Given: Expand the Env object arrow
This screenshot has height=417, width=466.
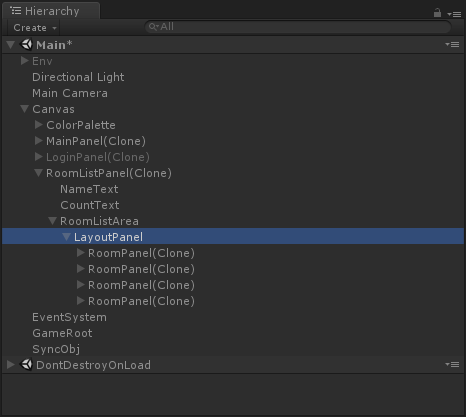Looking at the screenshot, I should click(x=24, y=61).
